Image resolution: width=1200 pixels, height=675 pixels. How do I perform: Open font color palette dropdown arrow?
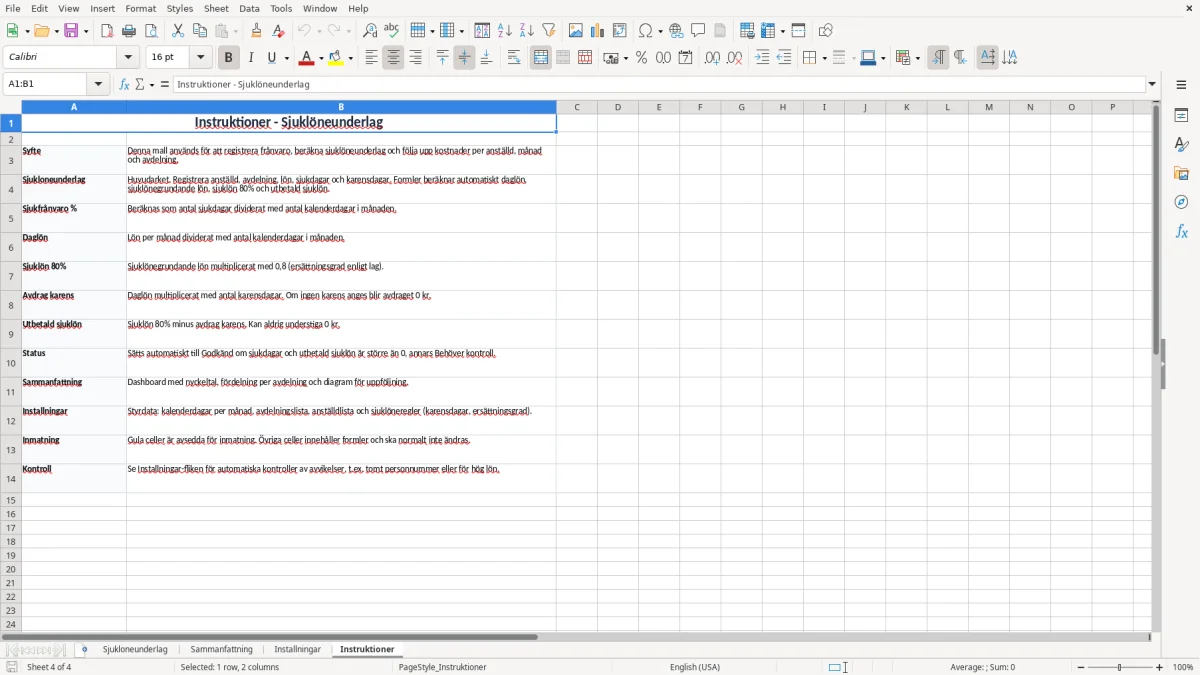320,58
